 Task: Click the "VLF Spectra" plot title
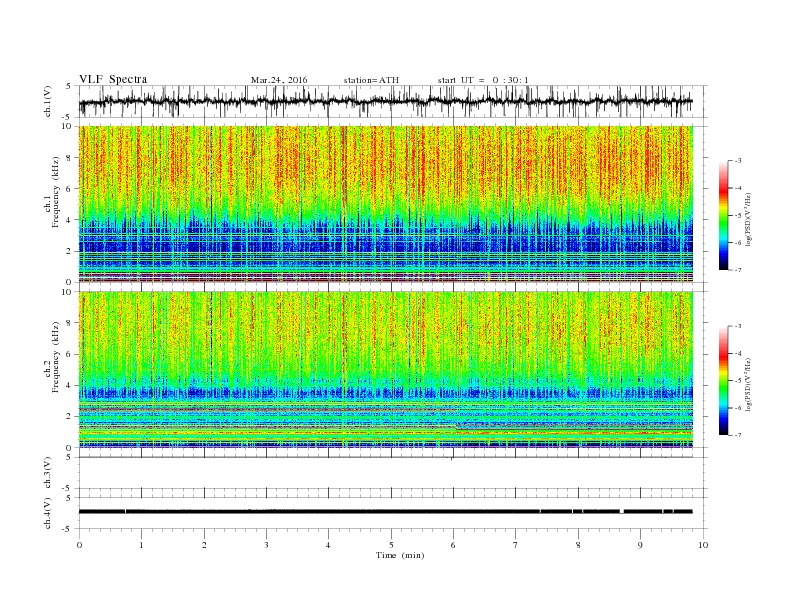pos(113,79)
